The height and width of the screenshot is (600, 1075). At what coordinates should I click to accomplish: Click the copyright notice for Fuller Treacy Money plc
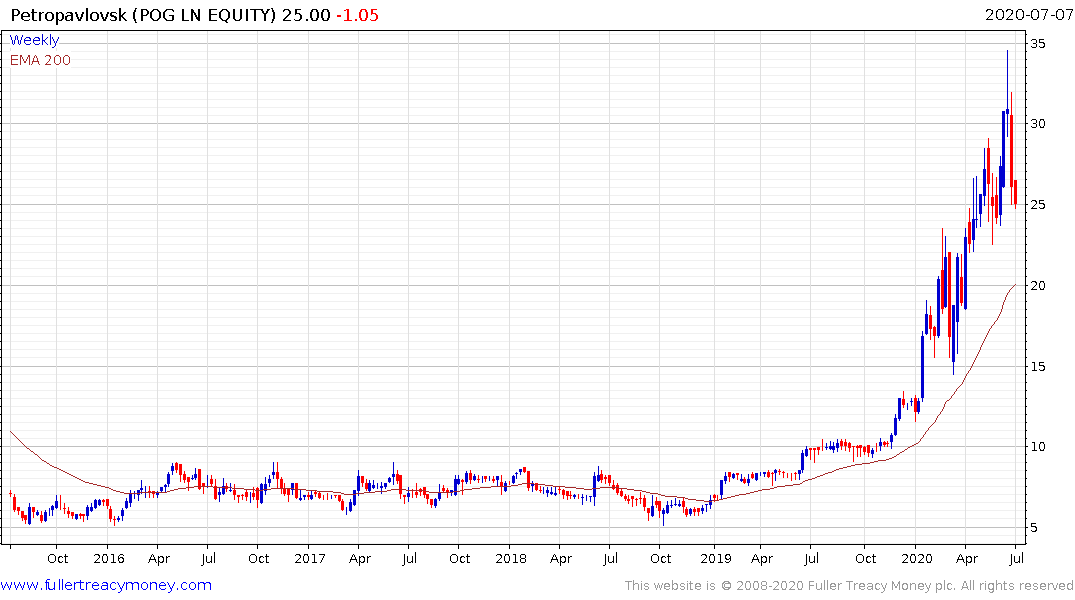849,586
